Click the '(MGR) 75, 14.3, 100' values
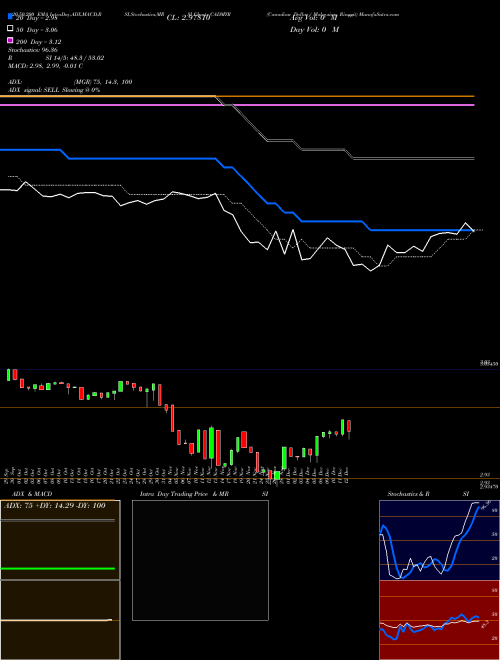The height and width of the screenshot is (660, 500). [x=103, y=82]
